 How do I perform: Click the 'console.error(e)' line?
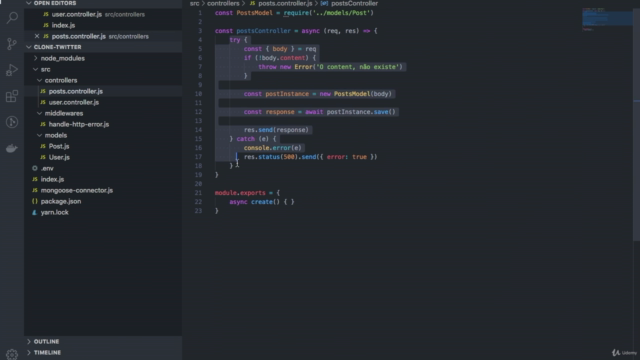[x=273, y=148]
